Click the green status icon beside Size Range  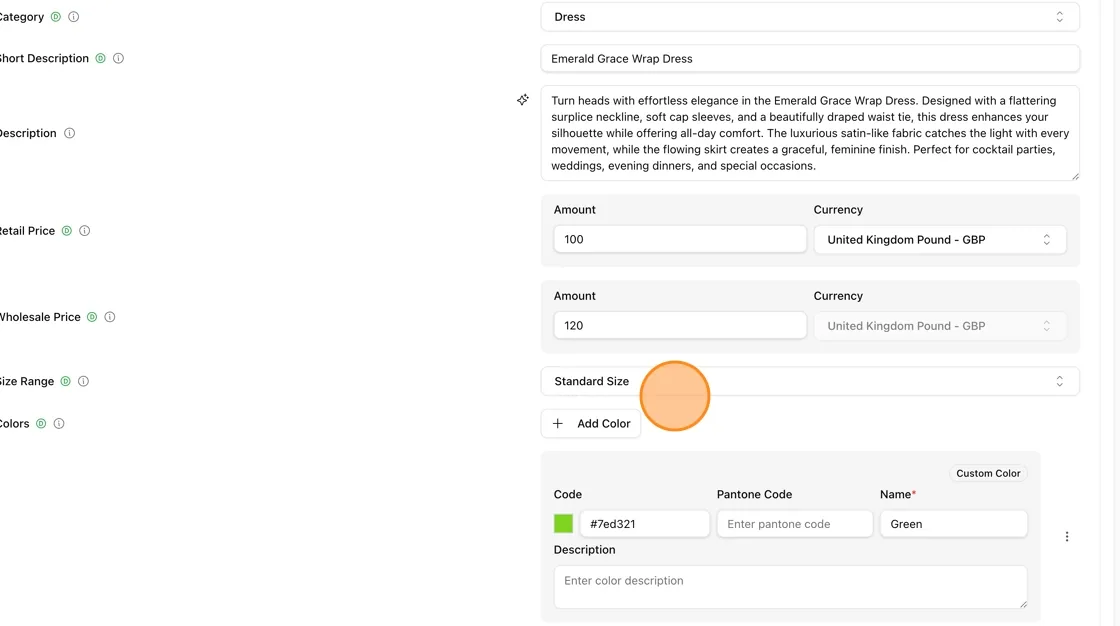66,382
